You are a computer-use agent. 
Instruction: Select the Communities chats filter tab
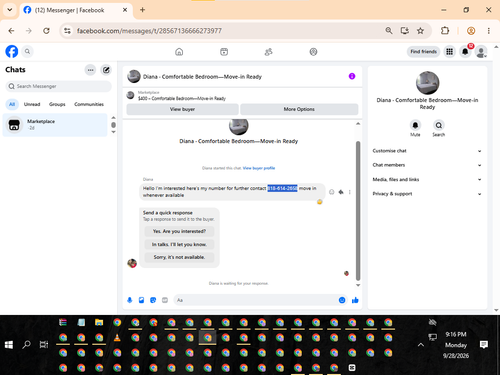pos(89,104)
